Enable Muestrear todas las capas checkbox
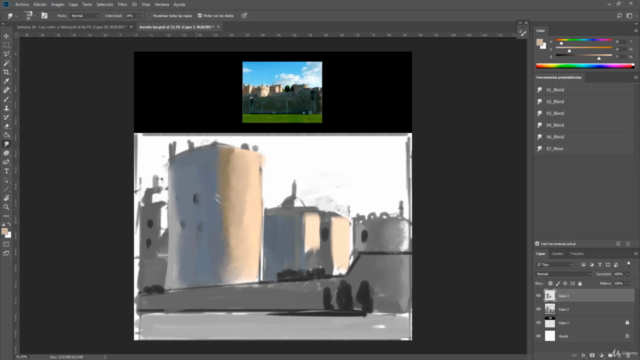Screen dimensions: 640x360 click(x=149, y=16)
